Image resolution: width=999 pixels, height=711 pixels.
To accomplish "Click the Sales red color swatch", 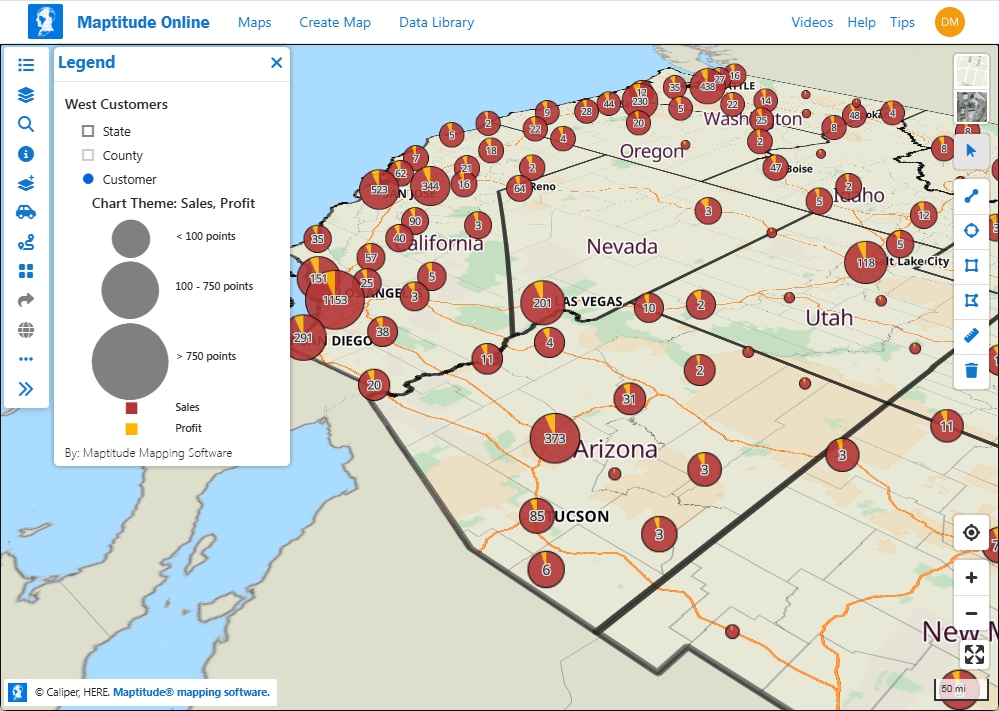I will point(131,408).
